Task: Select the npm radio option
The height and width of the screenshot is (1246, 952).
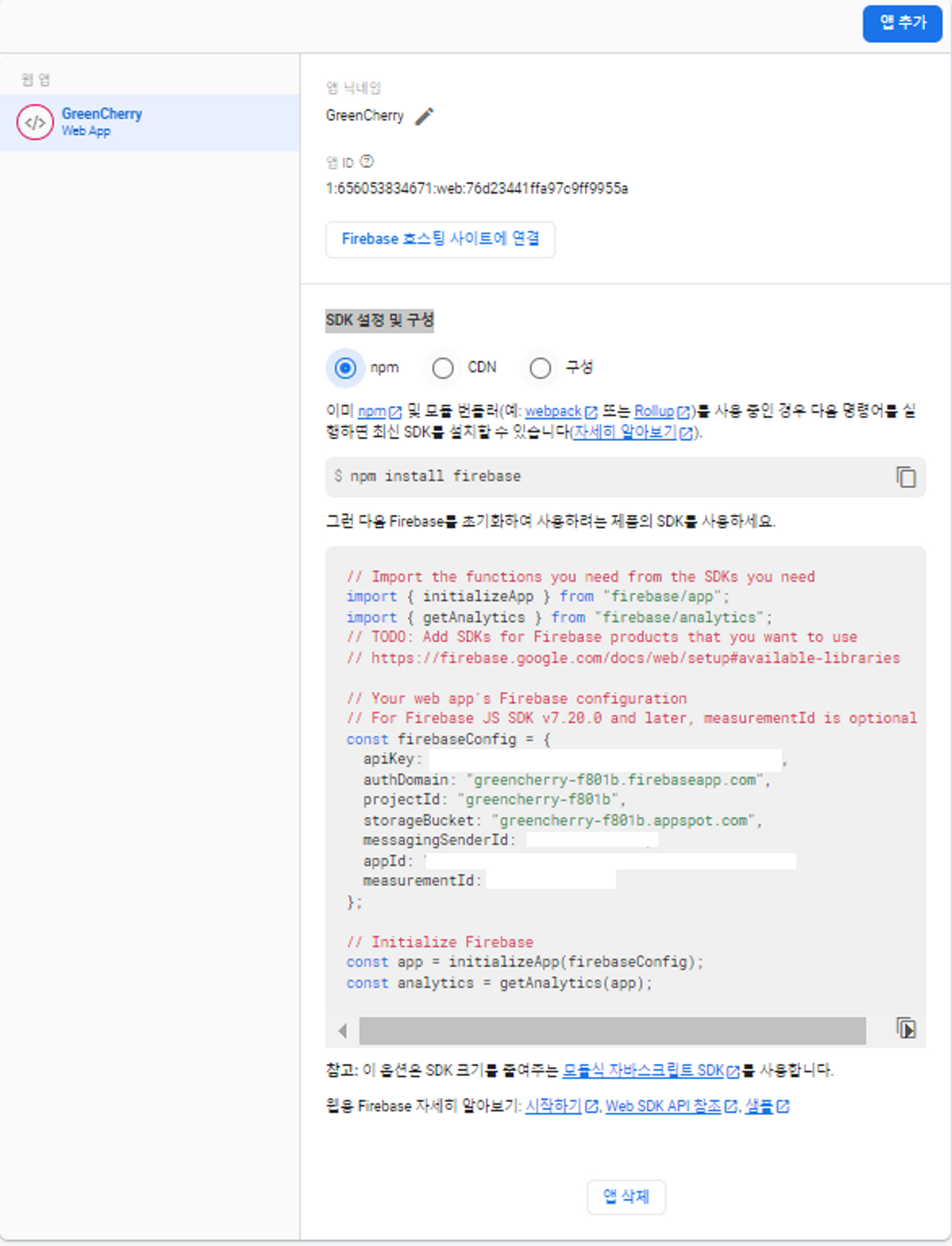Action: point(345,368)
